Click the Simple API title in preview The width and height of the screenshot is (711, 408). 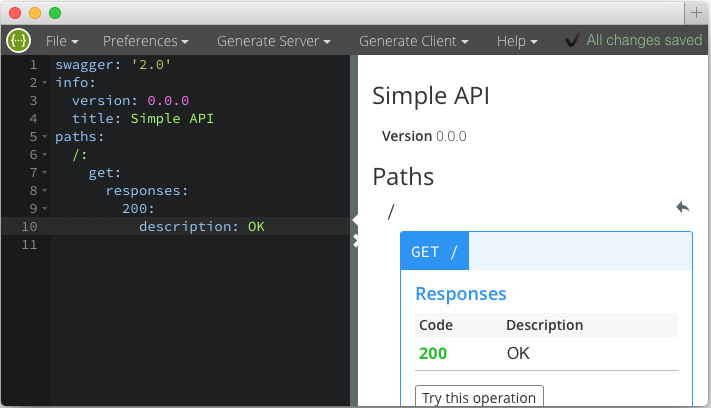coord(431,96)
